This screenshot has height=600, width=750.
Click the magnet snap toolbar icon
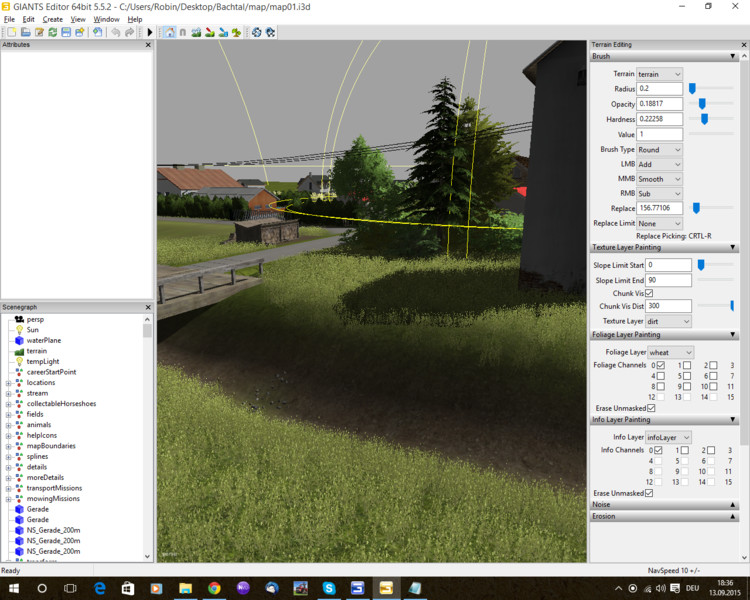[183, 32]
